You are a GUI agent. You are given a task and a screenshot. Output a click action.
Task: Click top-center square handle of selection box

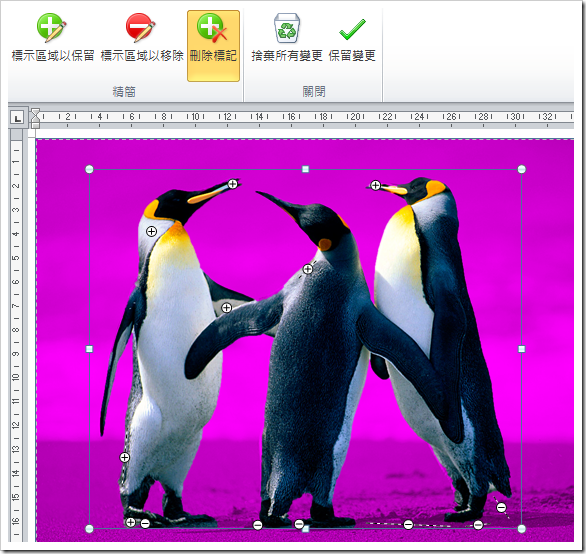pyautogui.click(x=305, y=169)
